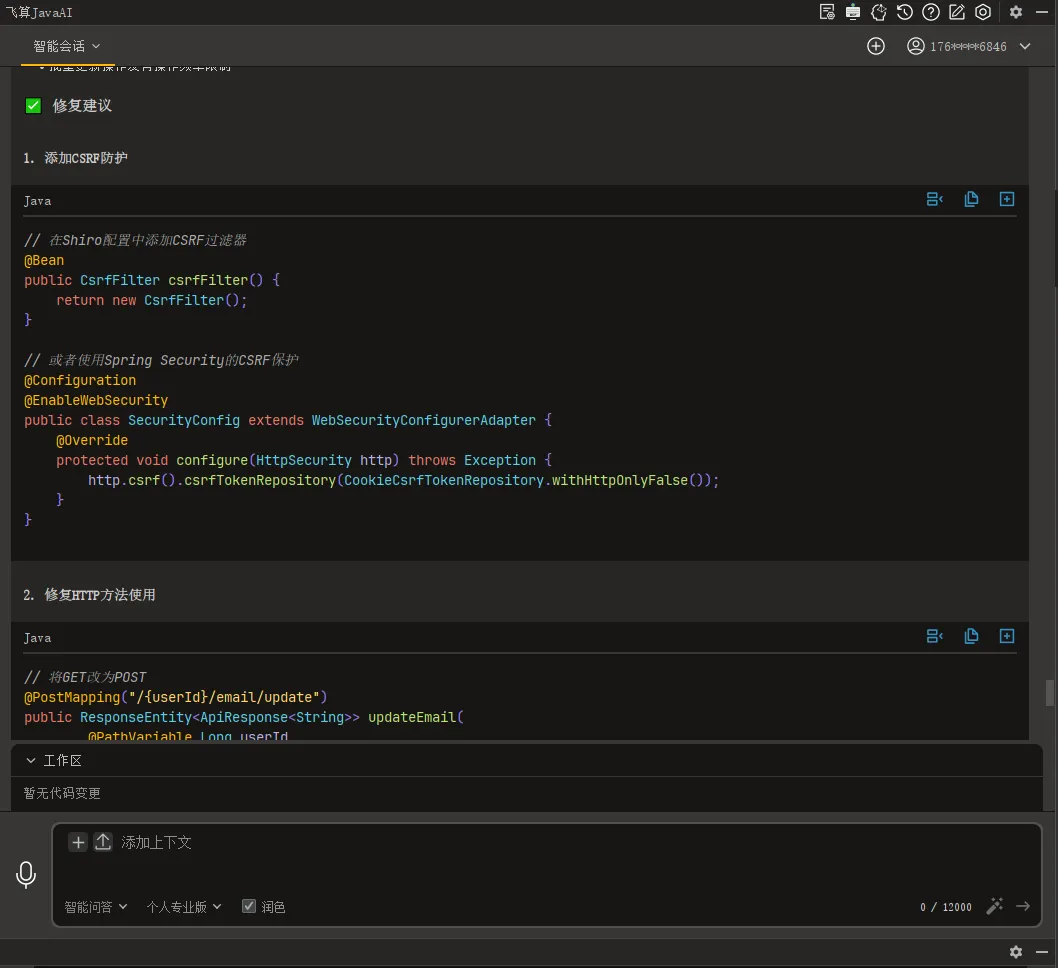Open the hexagon settings icon
Screen dimensions: 1058x968
[x=983, y=12]
